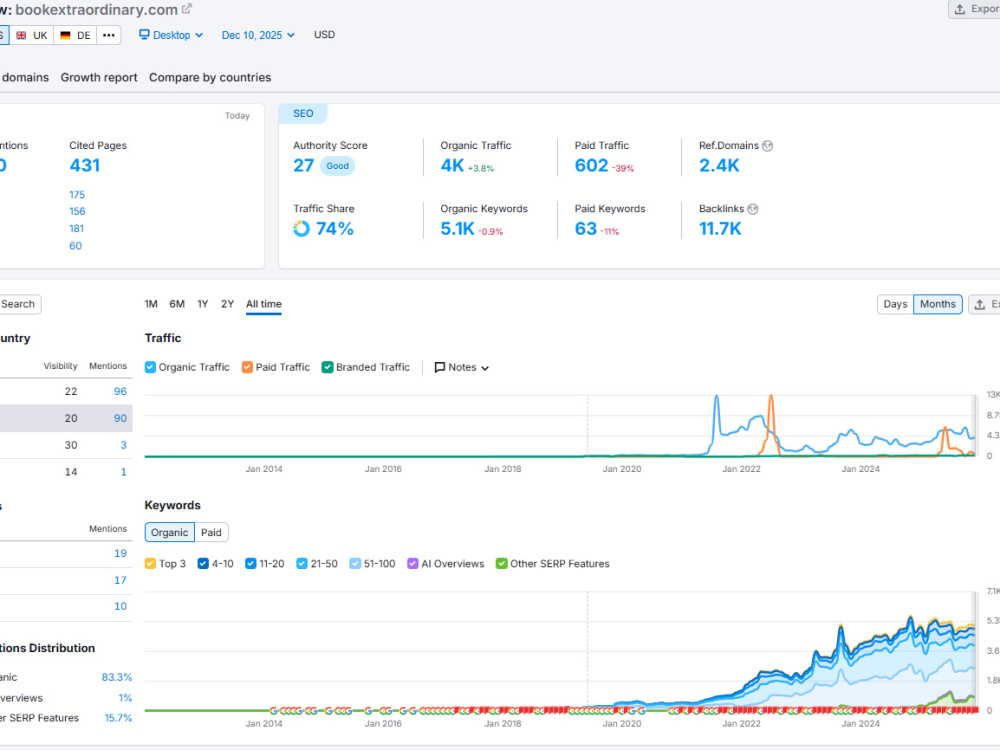This screenshot has height=750, width=1000.
Task: Open Authority Score value 27
Action: point(304,166)
